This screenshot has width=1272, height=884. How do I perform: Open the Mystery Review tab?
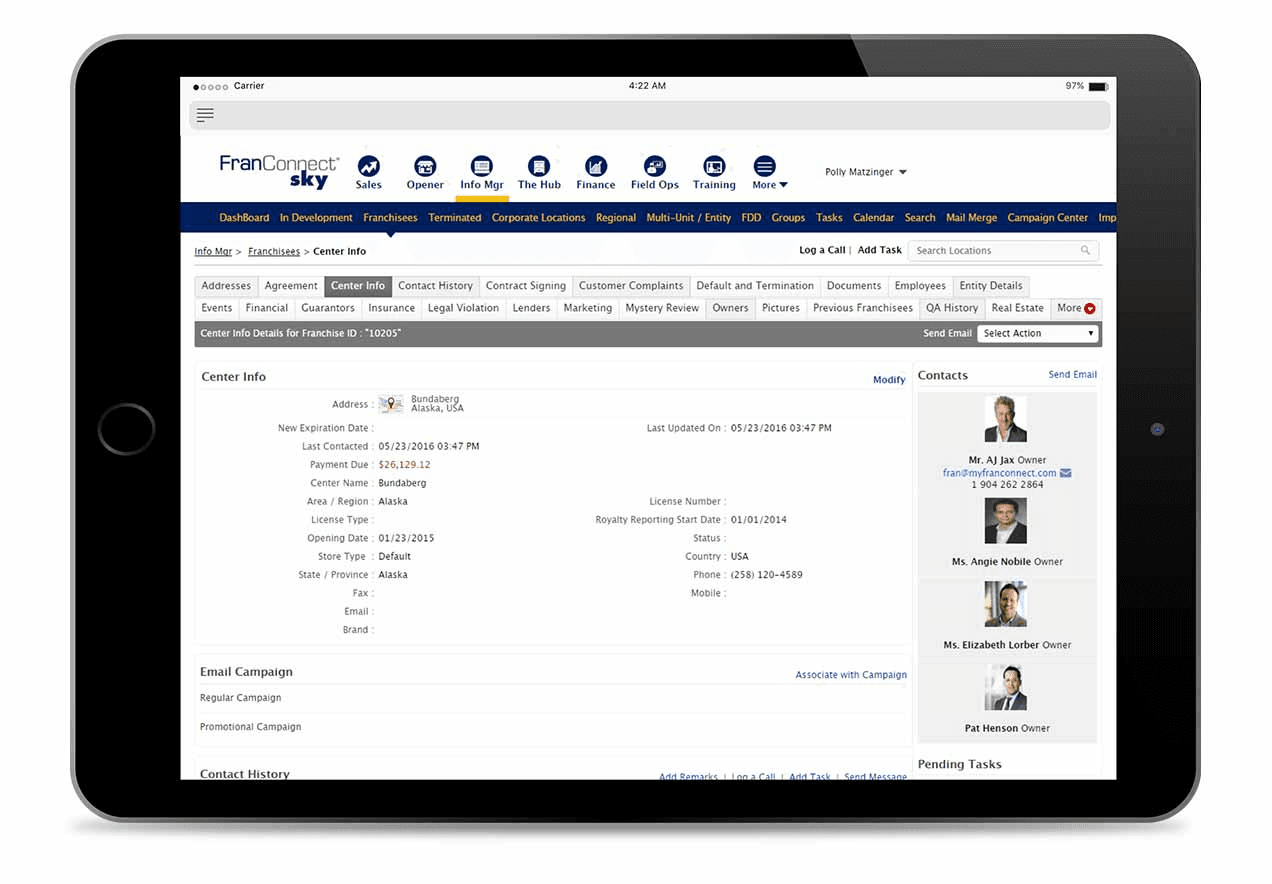(662, 308)
